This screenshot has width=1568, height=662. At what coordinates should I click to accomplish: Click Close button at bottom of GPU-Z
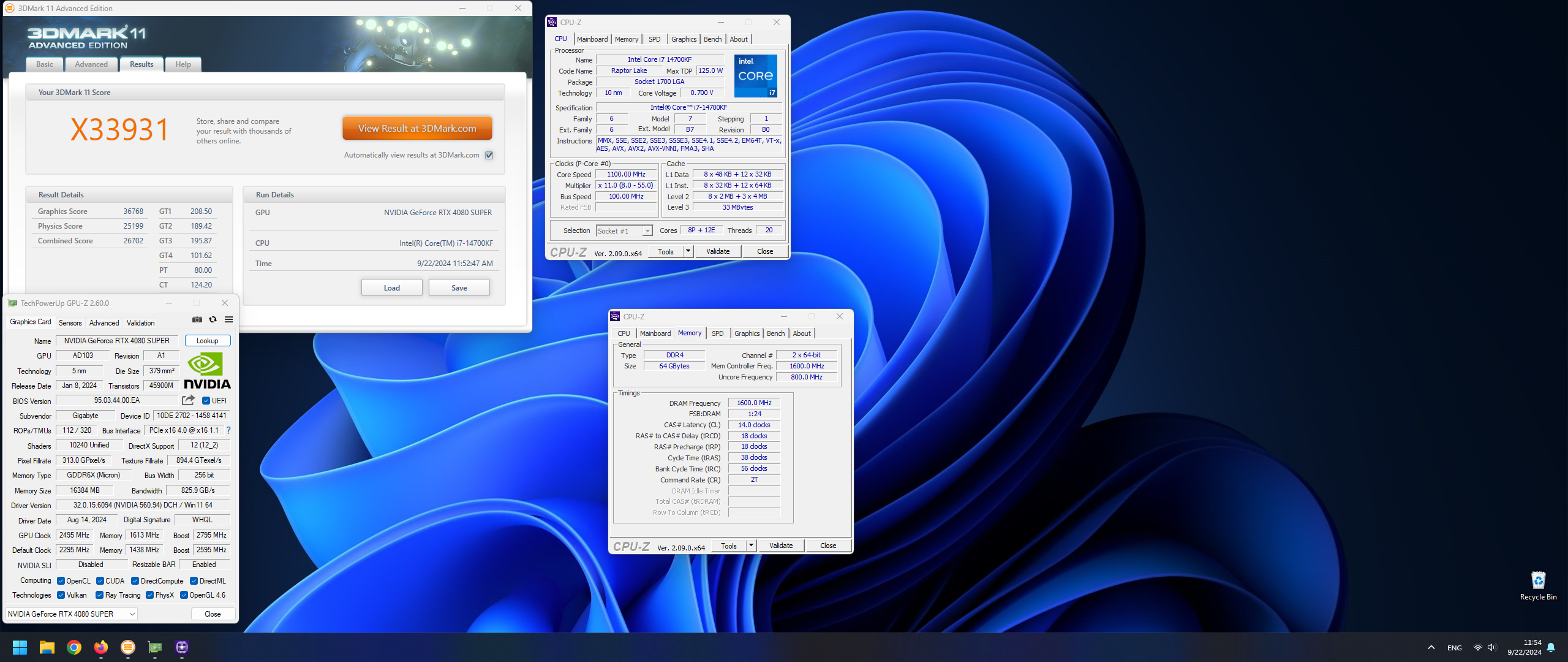click(213, 614)
